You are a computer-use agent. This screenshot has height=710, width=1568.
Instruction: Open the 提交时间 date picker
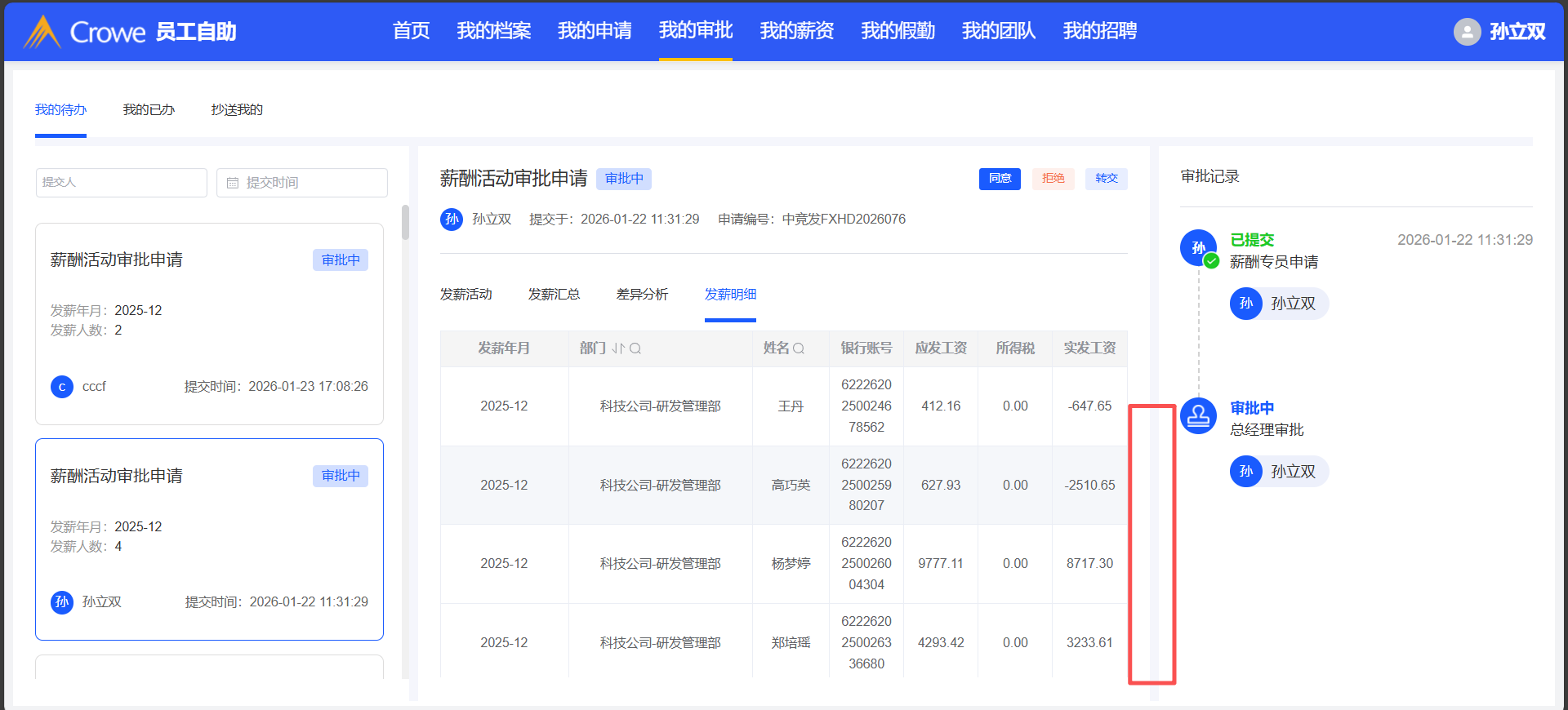pos(301,183)
